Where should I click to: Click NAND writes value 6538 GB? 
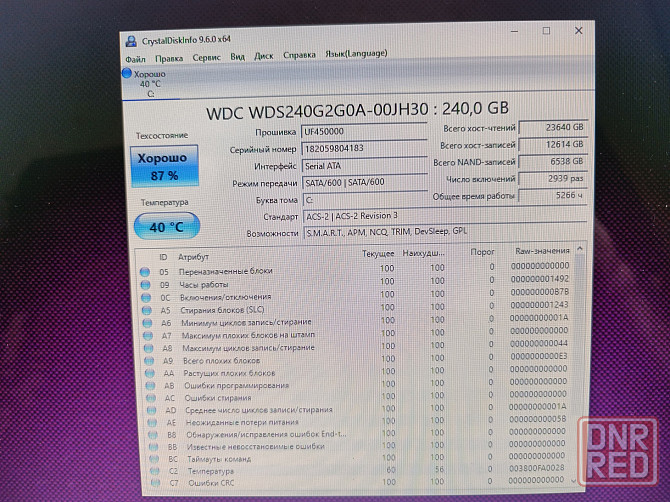click(552, 161)
